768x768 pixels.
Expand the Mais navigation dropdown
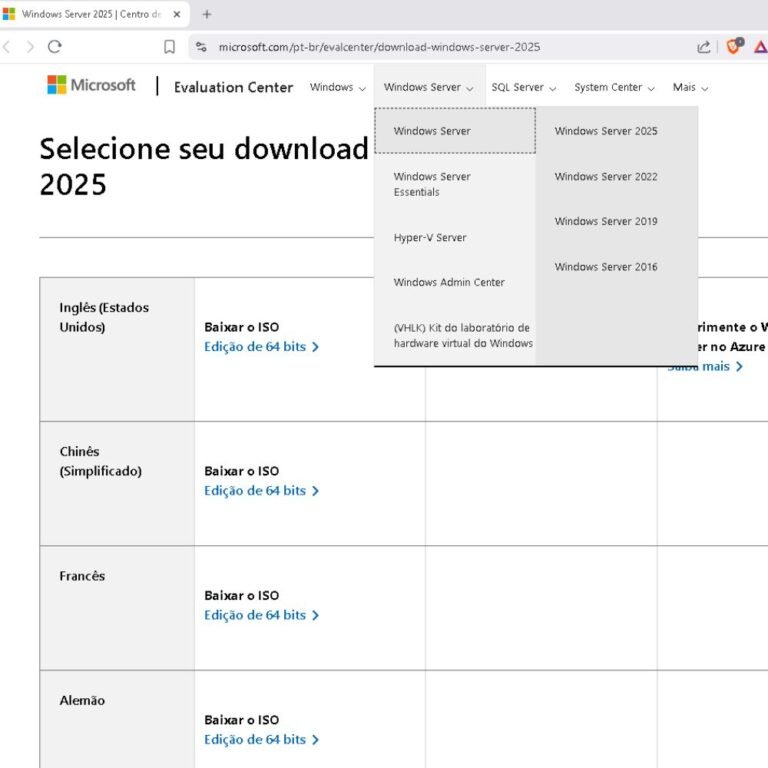coord(690,87)
